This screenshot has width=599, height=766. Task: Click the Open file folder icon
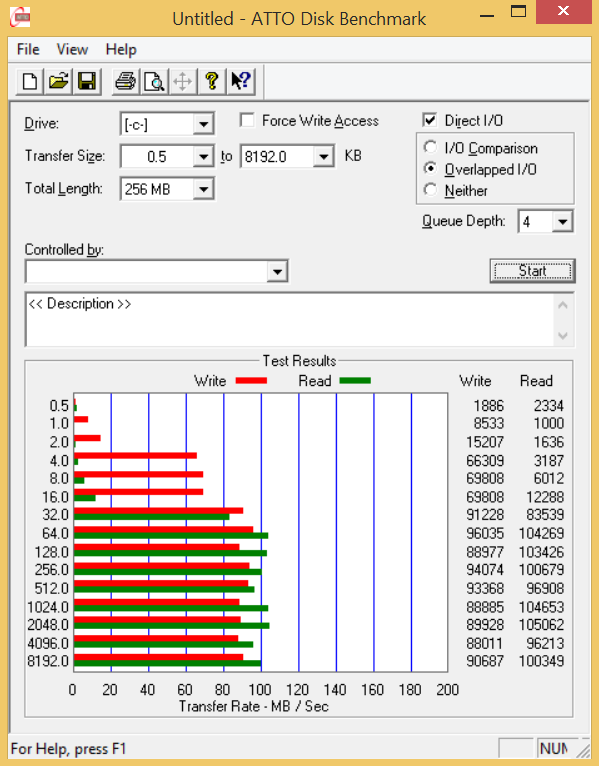pyautogui.click(x=58, y=81)
